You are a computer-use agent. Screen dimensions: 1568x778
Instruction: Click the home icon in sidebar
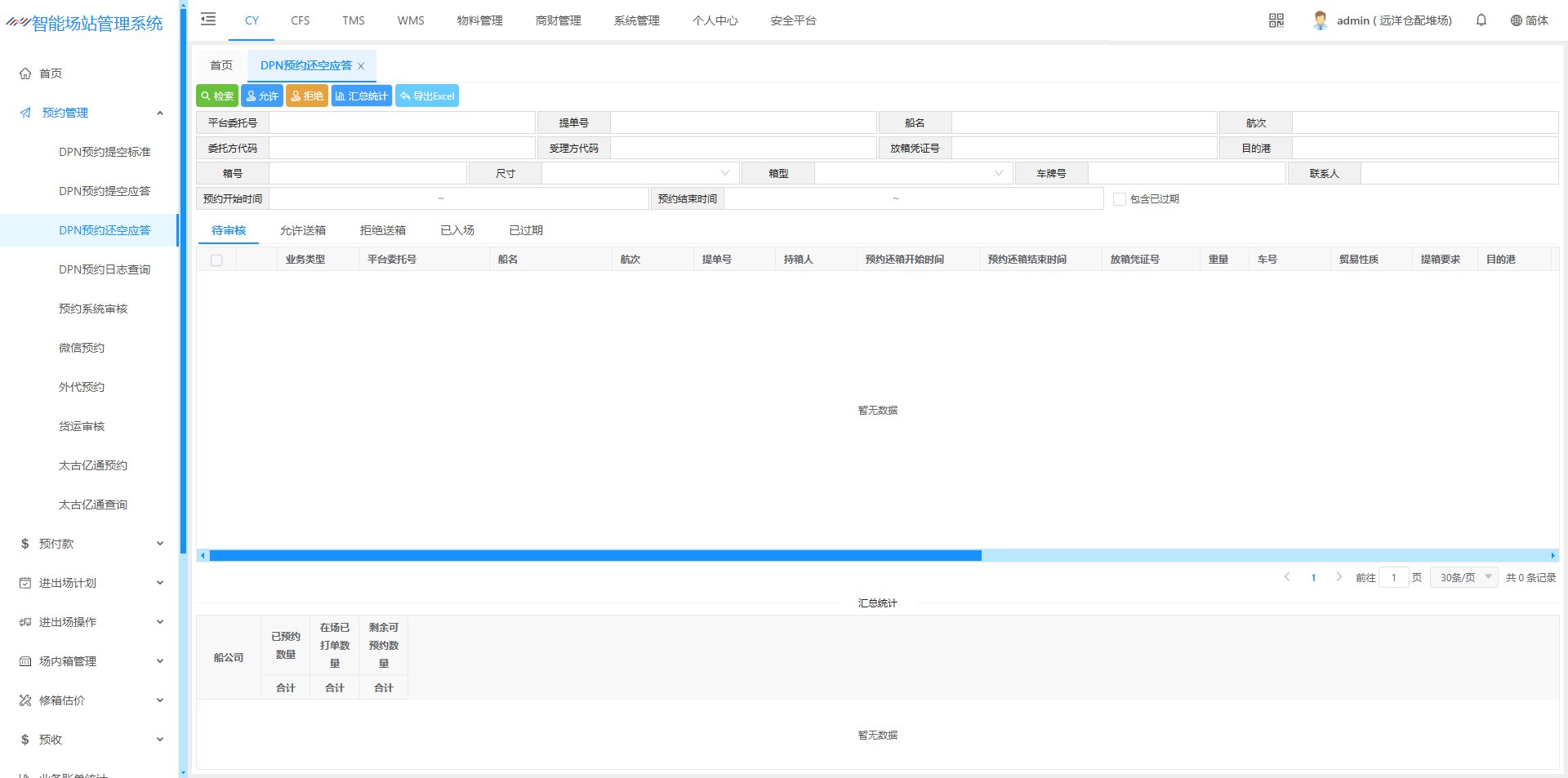tap(25, 73)
